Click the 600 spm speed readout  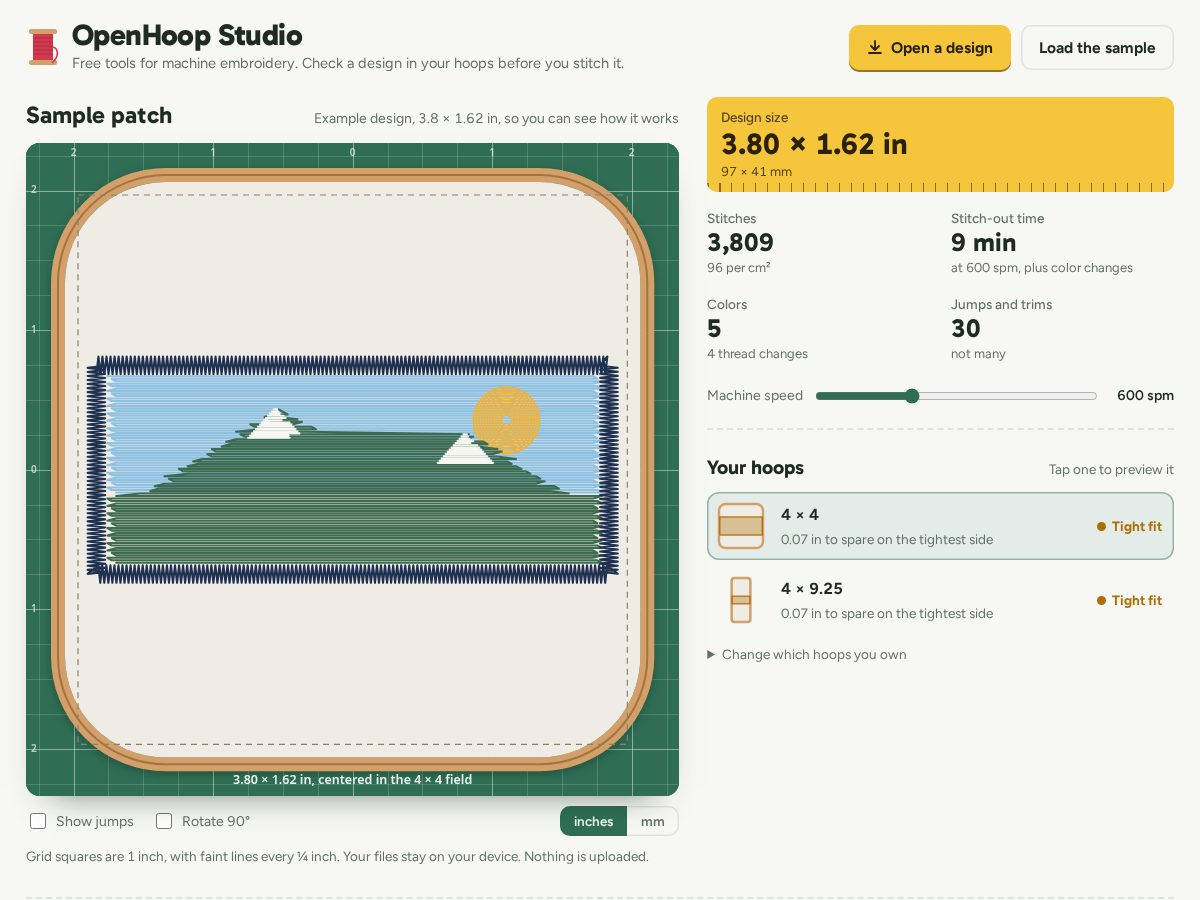1145,396
